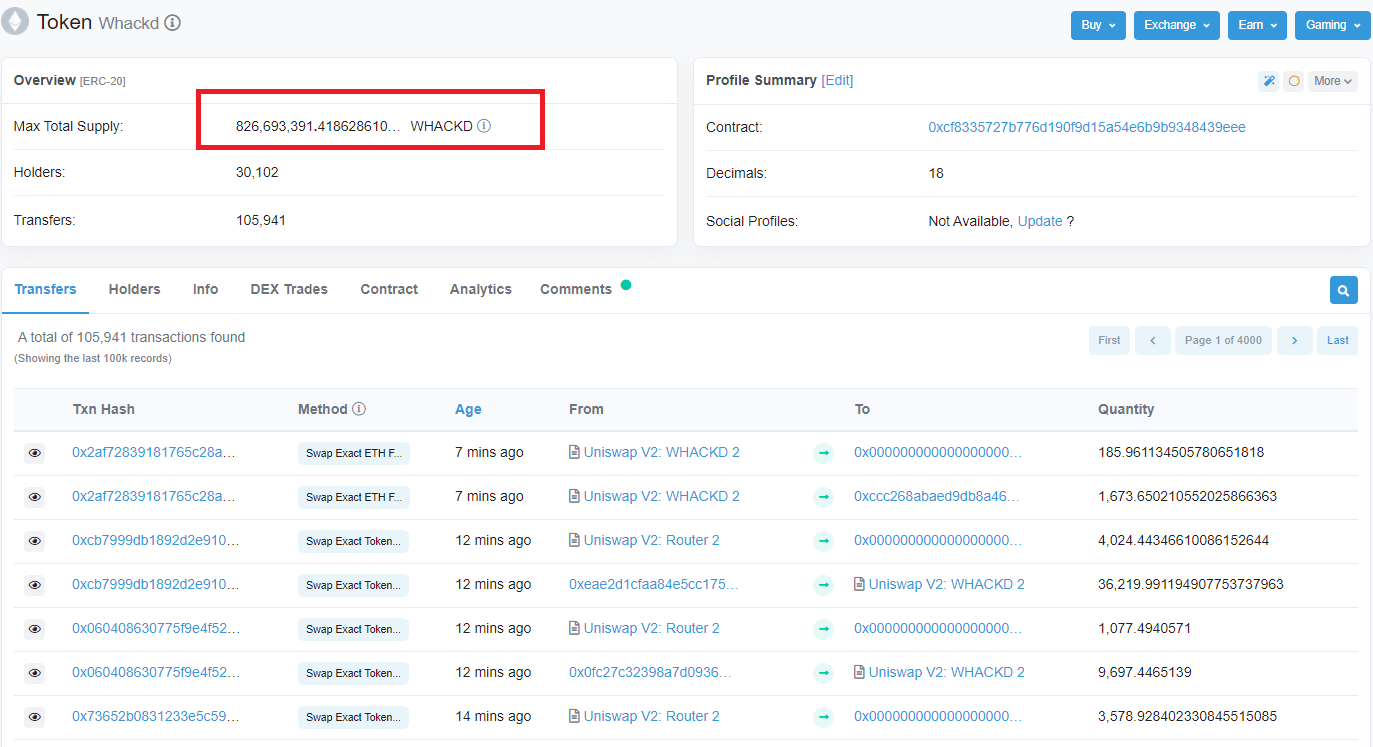Click the orange circle icon in Profile Summary
1373x747 pixels.
point(1294,81)
